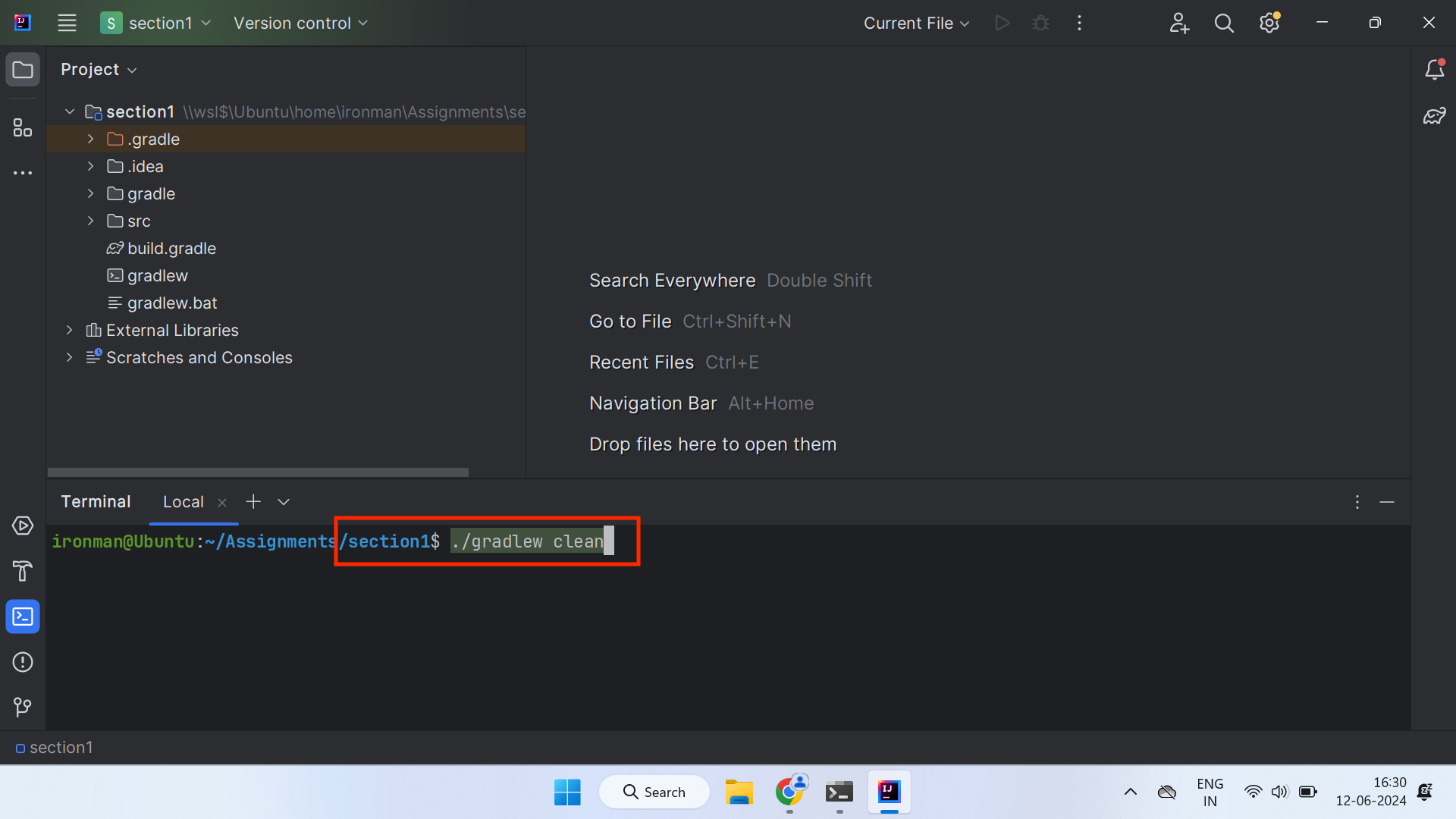This screenshot has height=819, width=1456.
Task: Open volume control in system tray
Action: tap(1279, 792)
